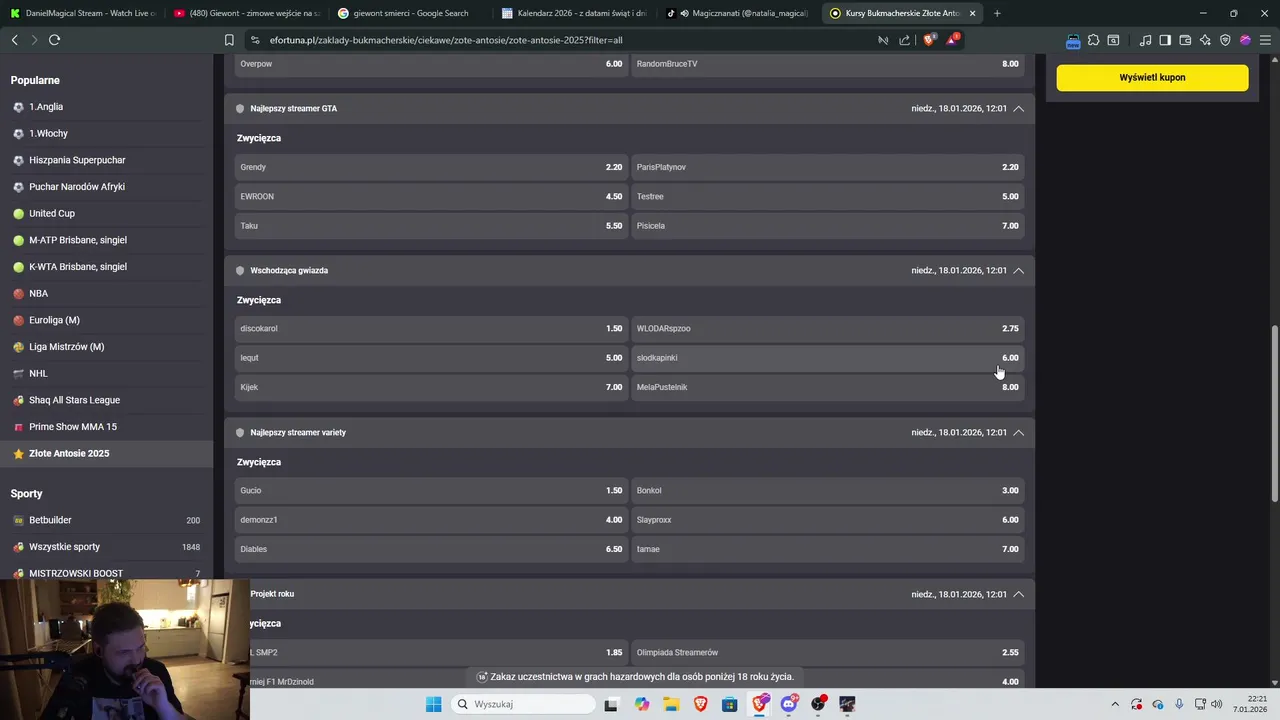
Task: Open Złote Antosie 2025 sidebar item
Action: click(x=106, y=453)
